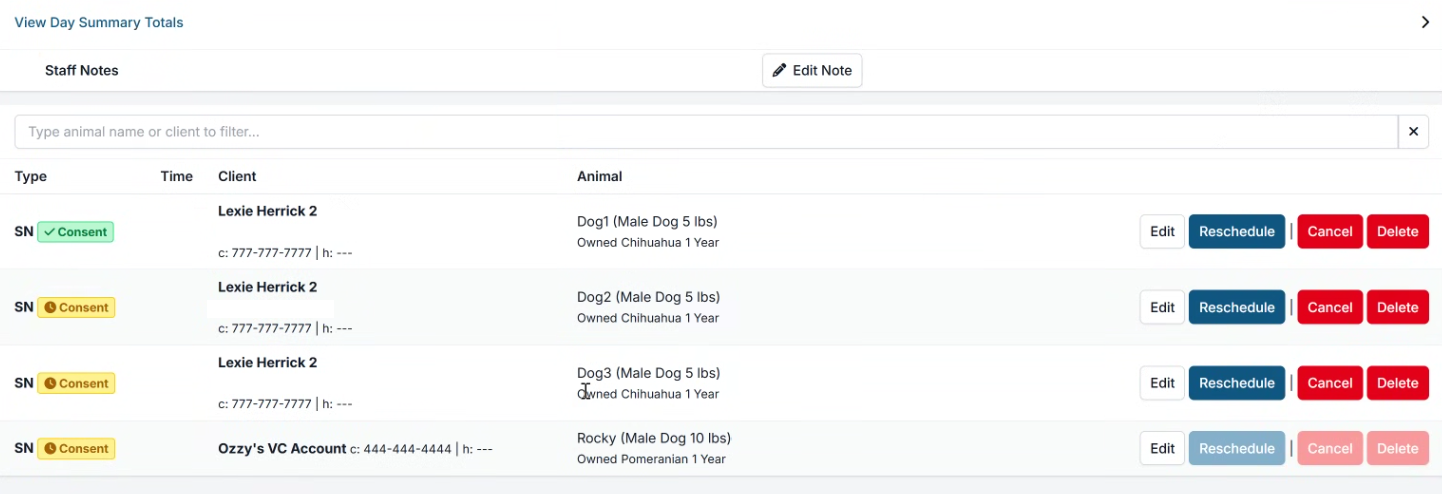1442x494 pixels.
Task: Click the Edit Note pencil button
Action: tap(812, 71)
